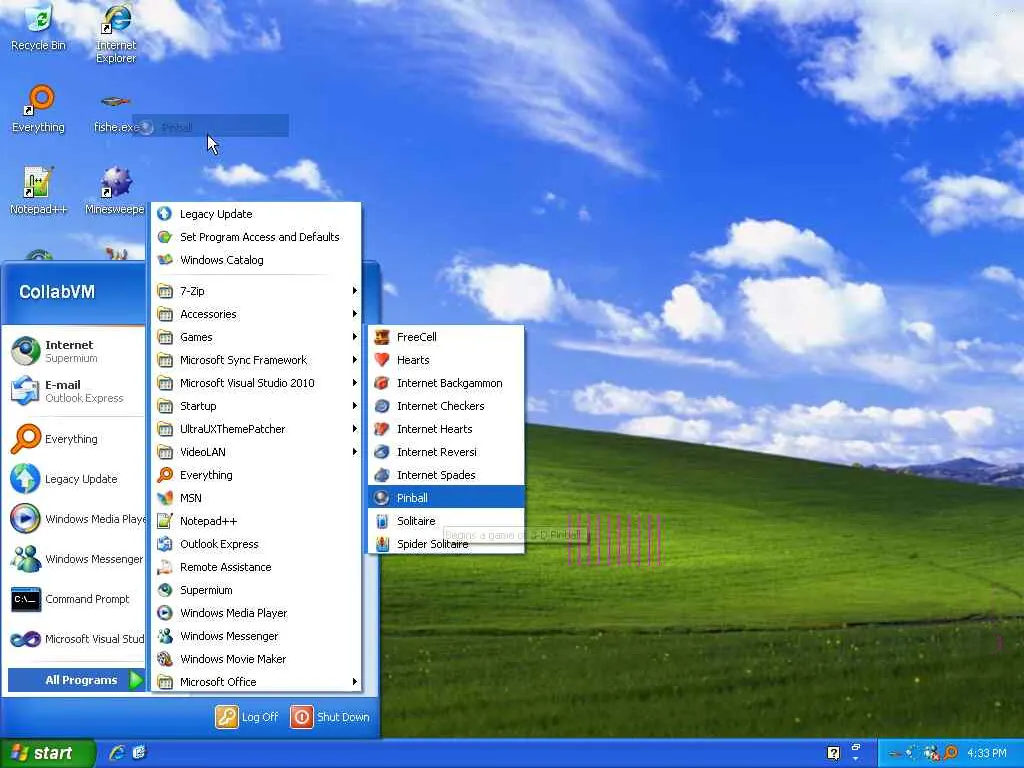Expand Microsoft Visual Studio 2010 submenu arrow
The width and height of the screenshot is (1024, 768).
tap(355, 383)
